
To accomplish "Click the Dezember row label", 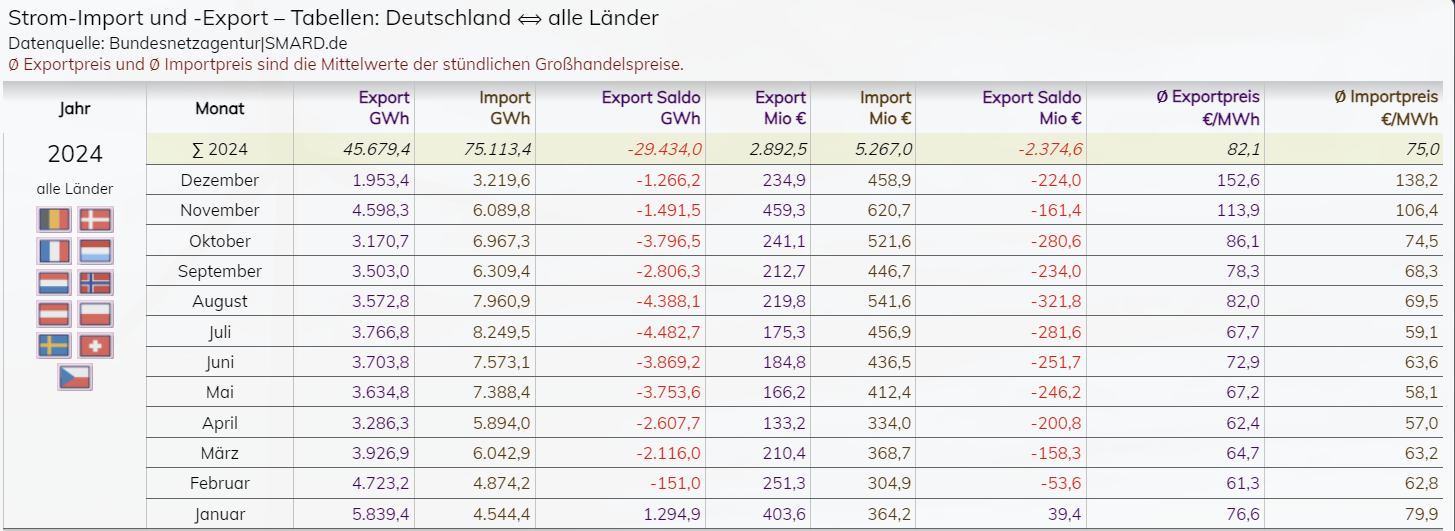I will (220, 181).
